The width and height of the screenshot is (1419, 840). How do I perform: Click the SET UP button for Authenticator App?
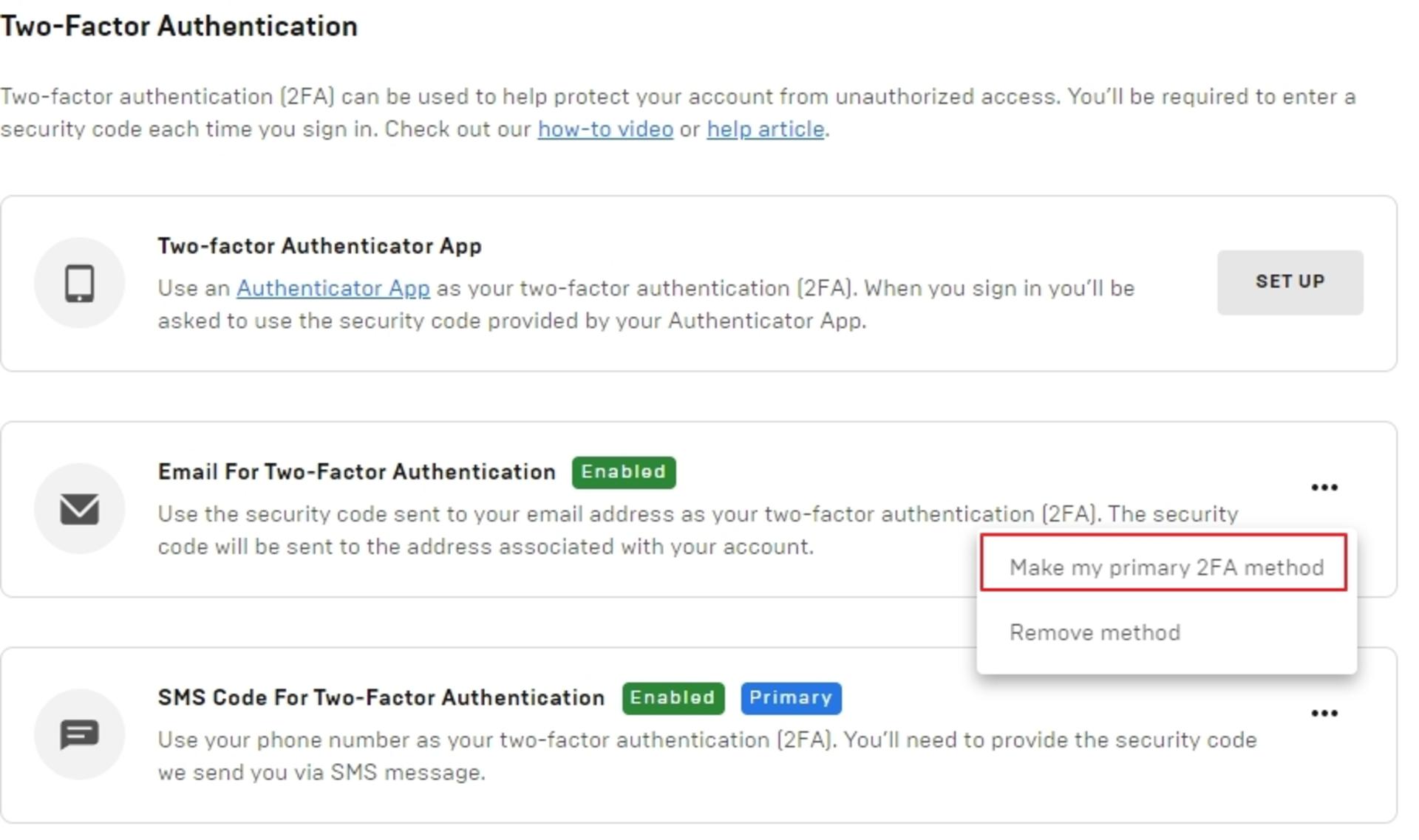coord(1290,282)
